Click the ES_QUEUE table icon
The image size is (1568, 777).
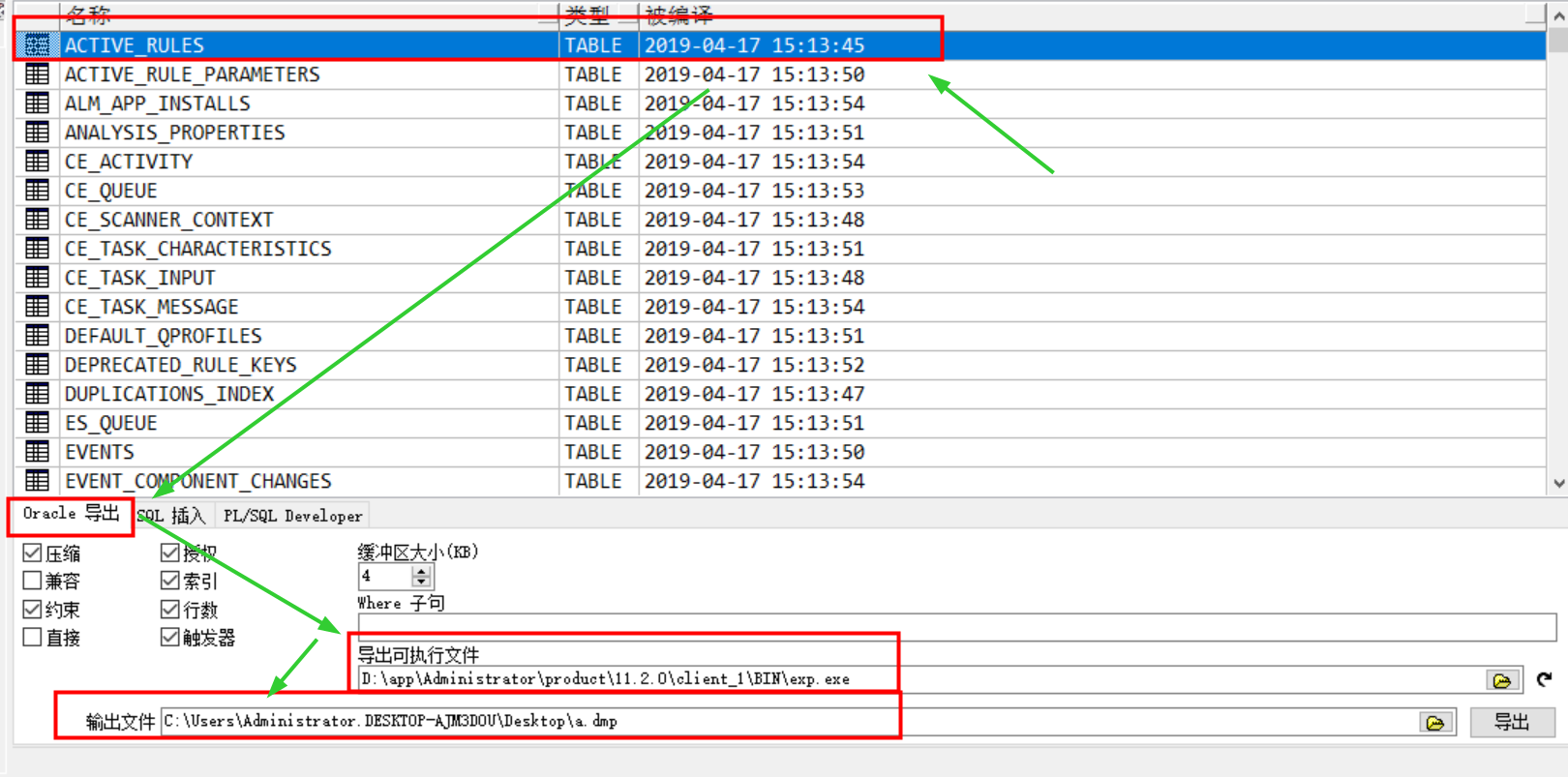coord(37,422)
